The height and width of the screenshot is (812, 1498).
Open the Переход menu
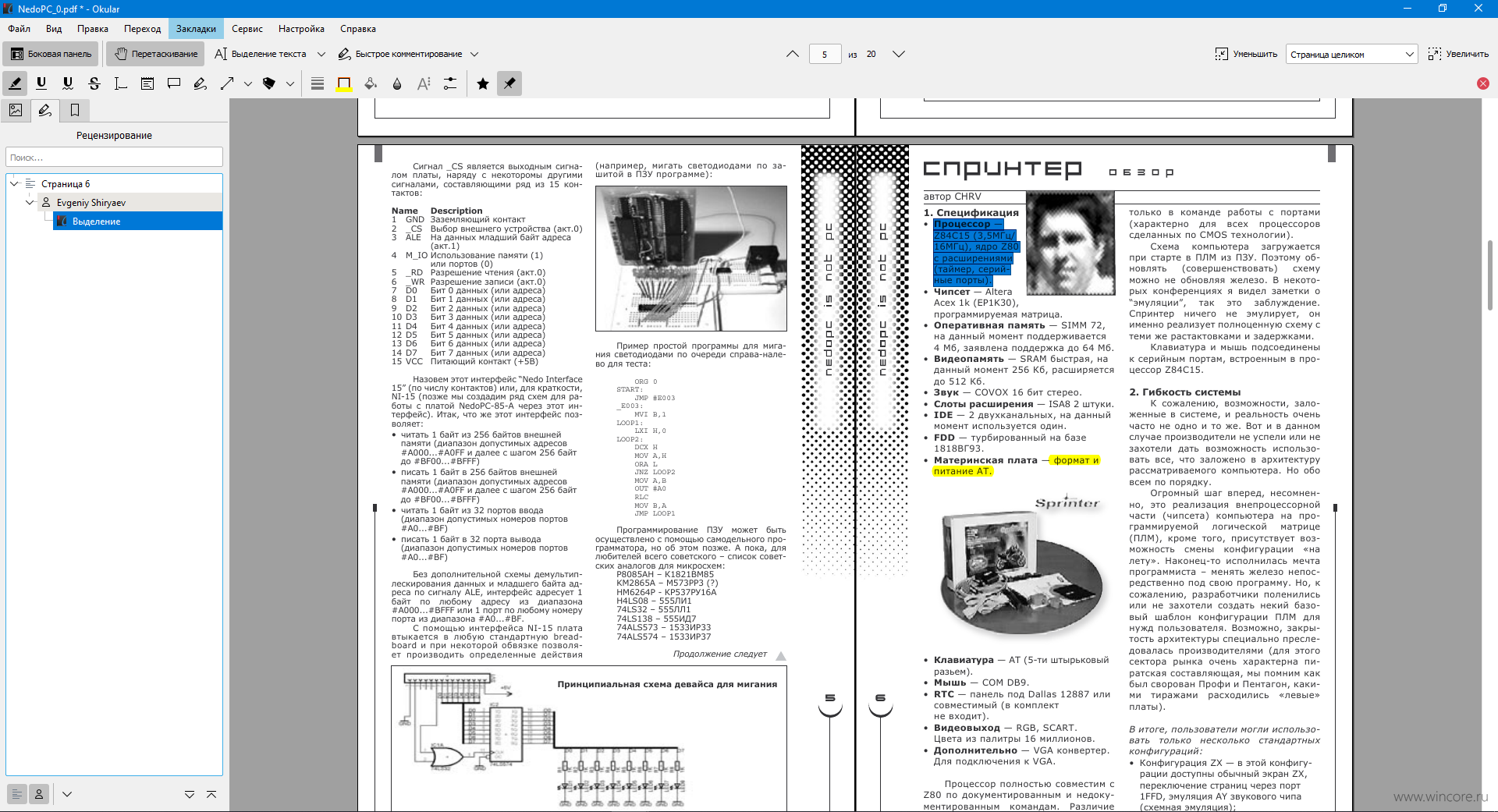pos(143,29)
